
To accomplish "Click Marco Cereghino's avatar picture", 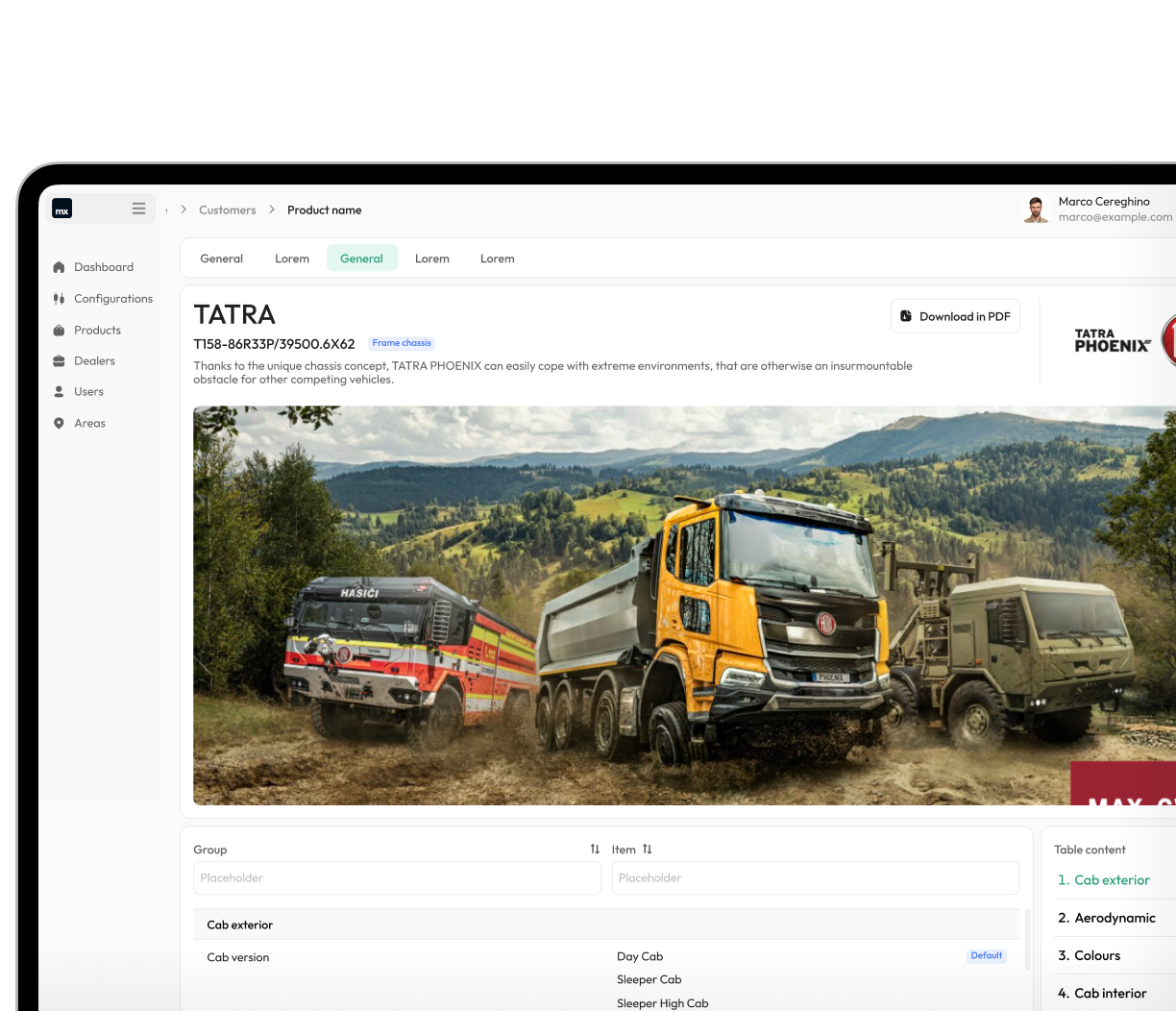I will coord(1036,210).
